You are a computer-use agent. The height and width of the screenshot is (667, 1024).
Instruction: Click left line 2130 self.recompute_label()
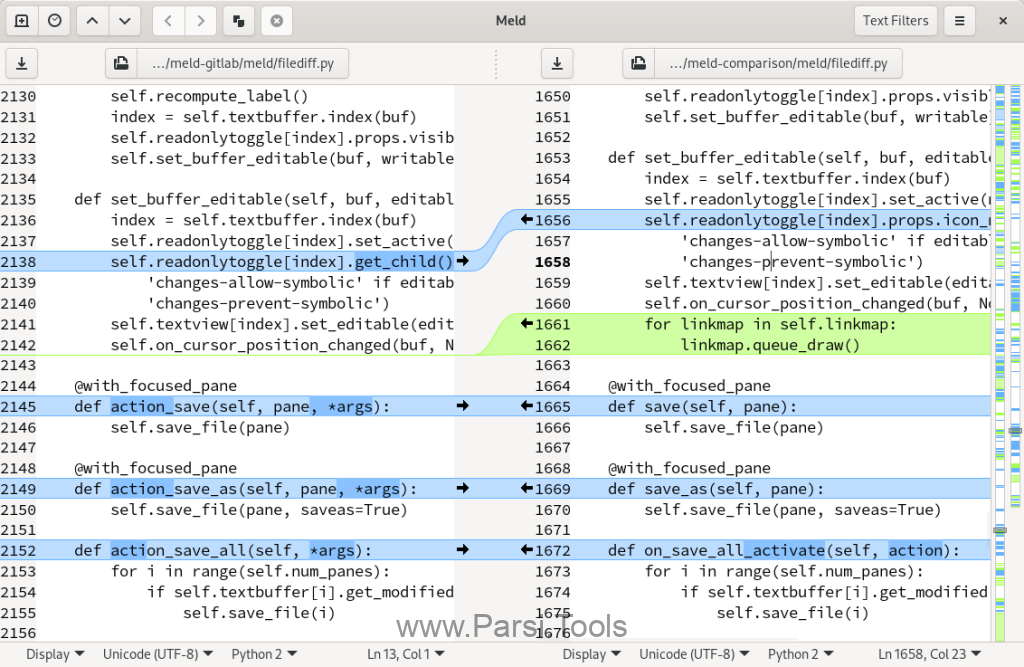click(209, 96)
